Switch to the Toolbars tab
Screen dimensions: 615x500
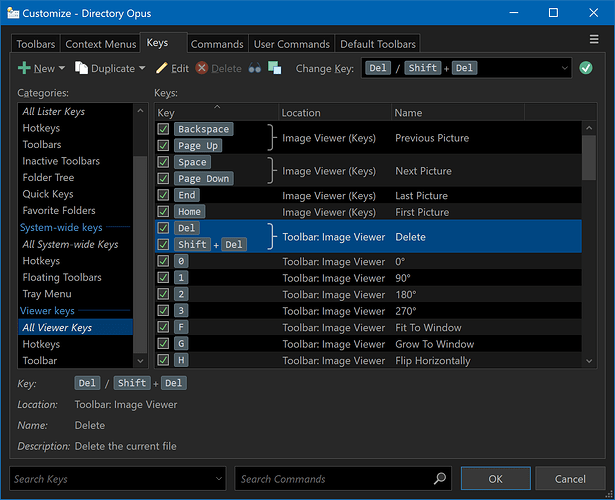pyautogui.click(x=36, y=44)
